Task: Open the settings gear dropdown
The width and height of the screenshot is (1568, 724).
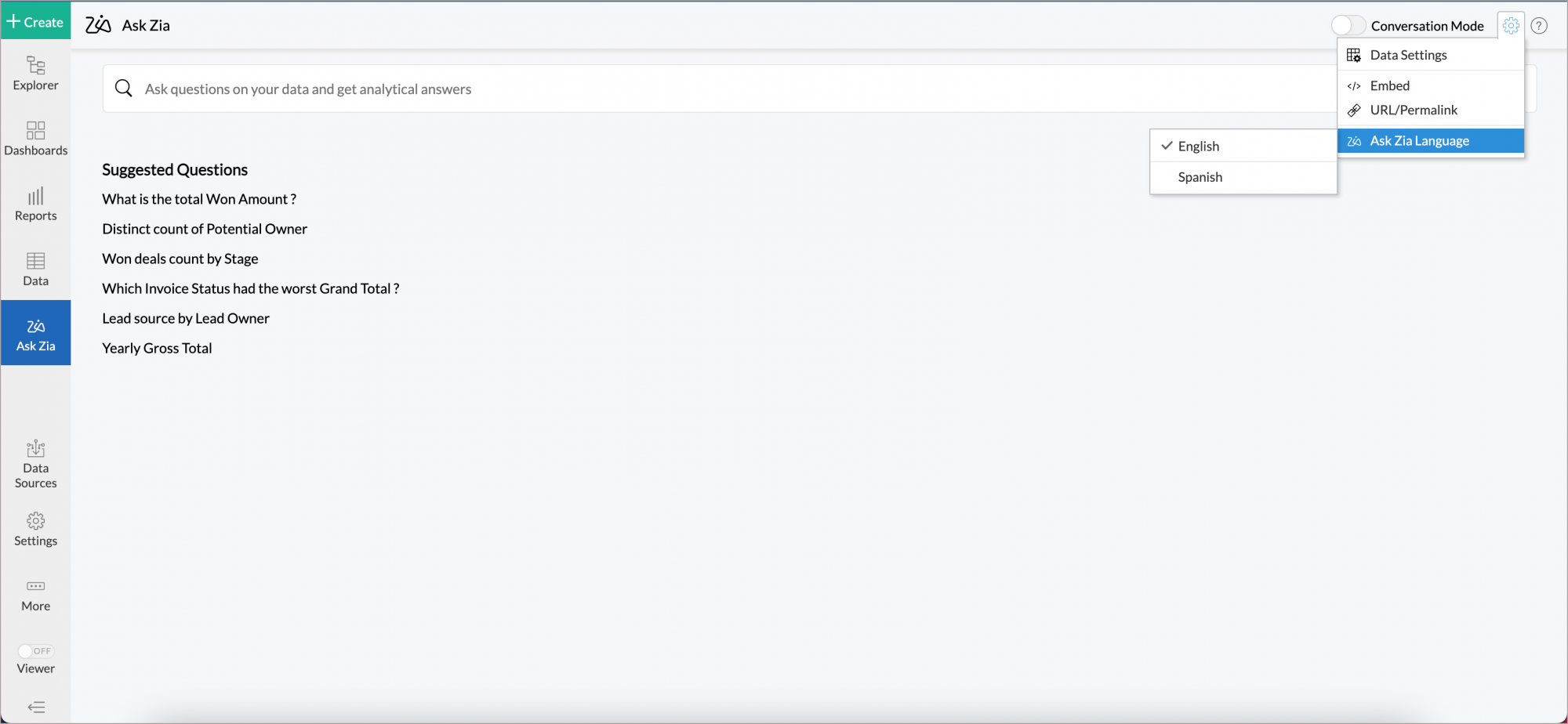Action: (1510, 25)
